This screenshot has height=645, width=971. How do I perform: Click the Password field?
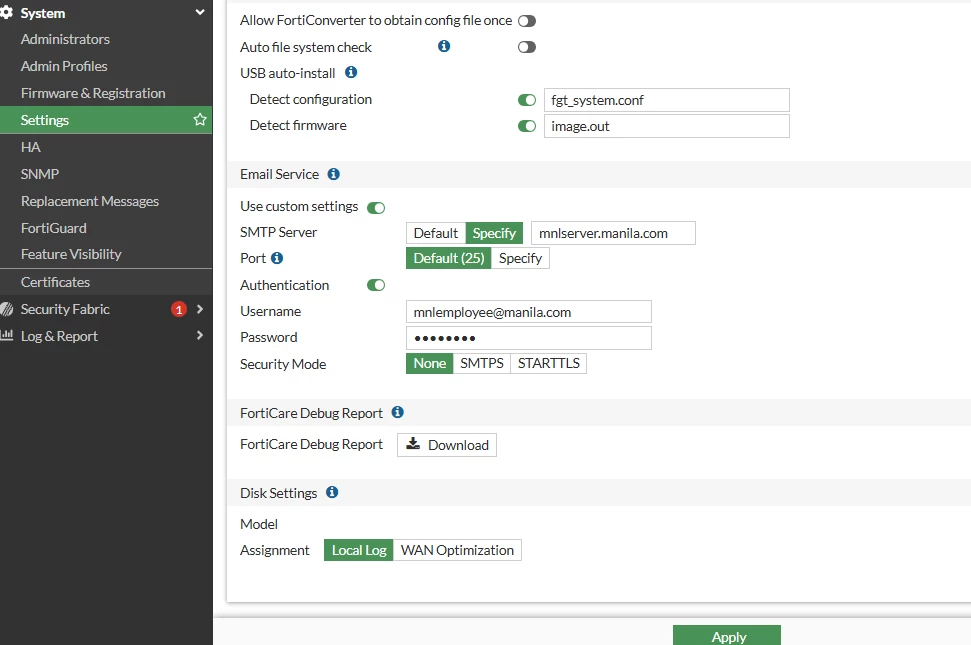coord(529,338)
